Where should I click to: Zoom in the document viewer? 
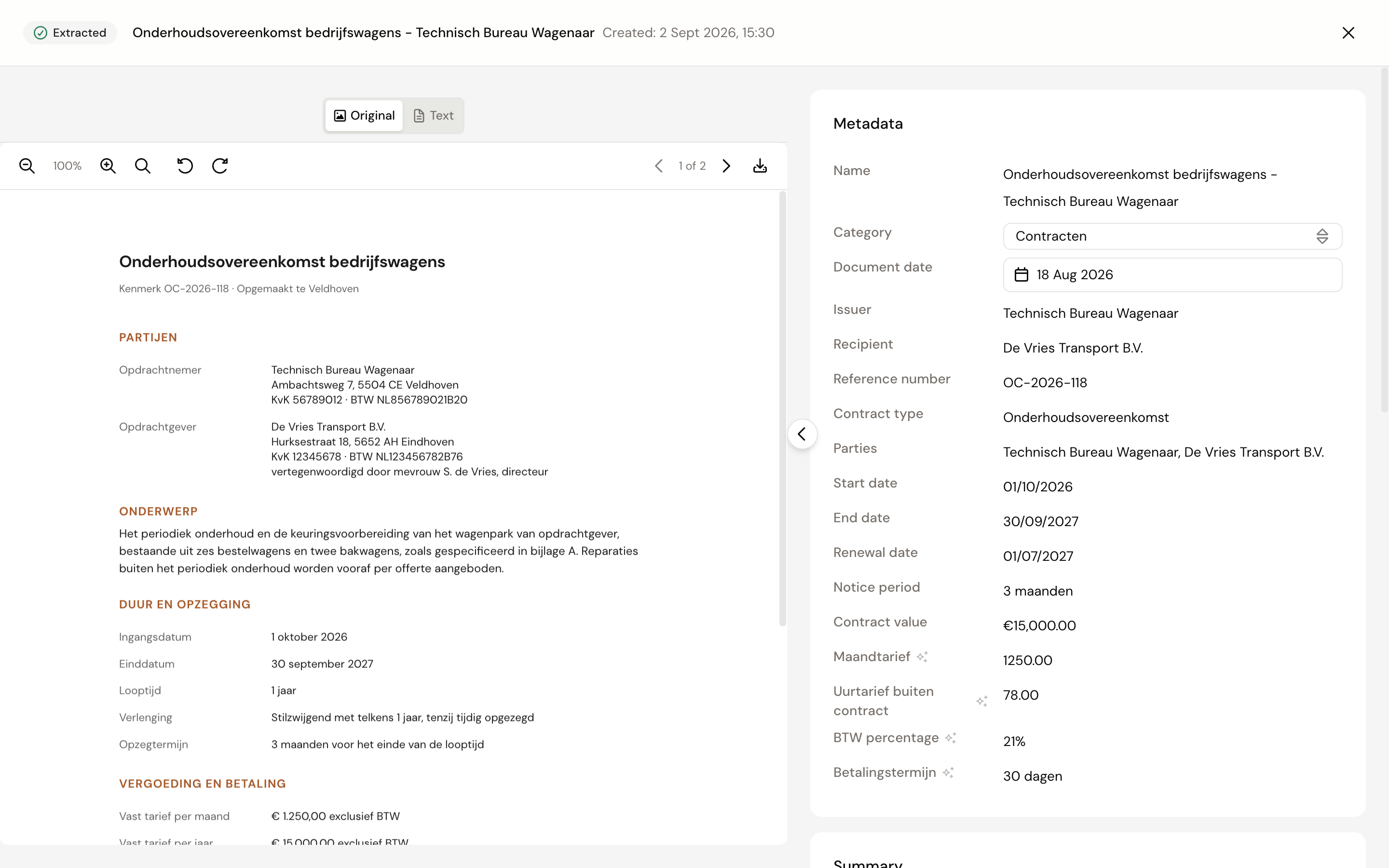pyautogui.click(x=108, y=166)
